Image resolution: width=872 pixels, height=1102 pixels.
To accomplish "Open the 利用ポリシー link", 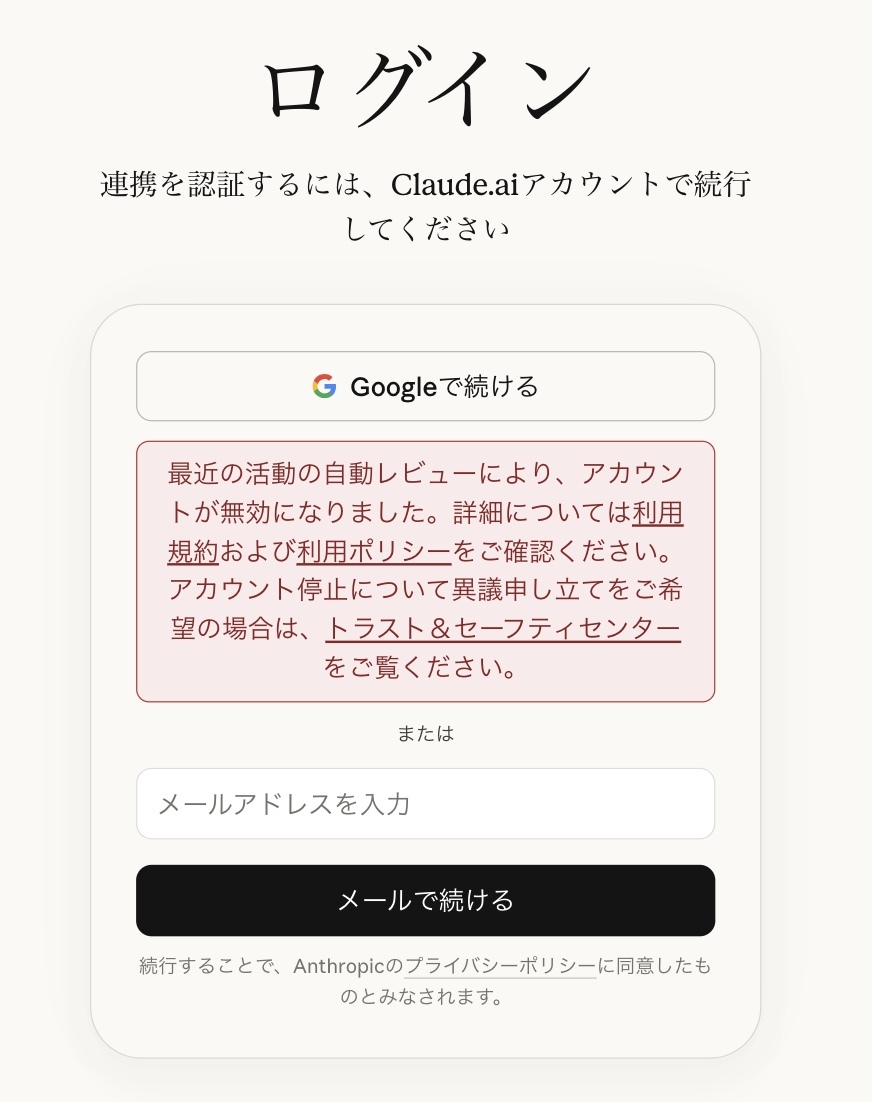I will pyautogui.click(x=374, y=550).
